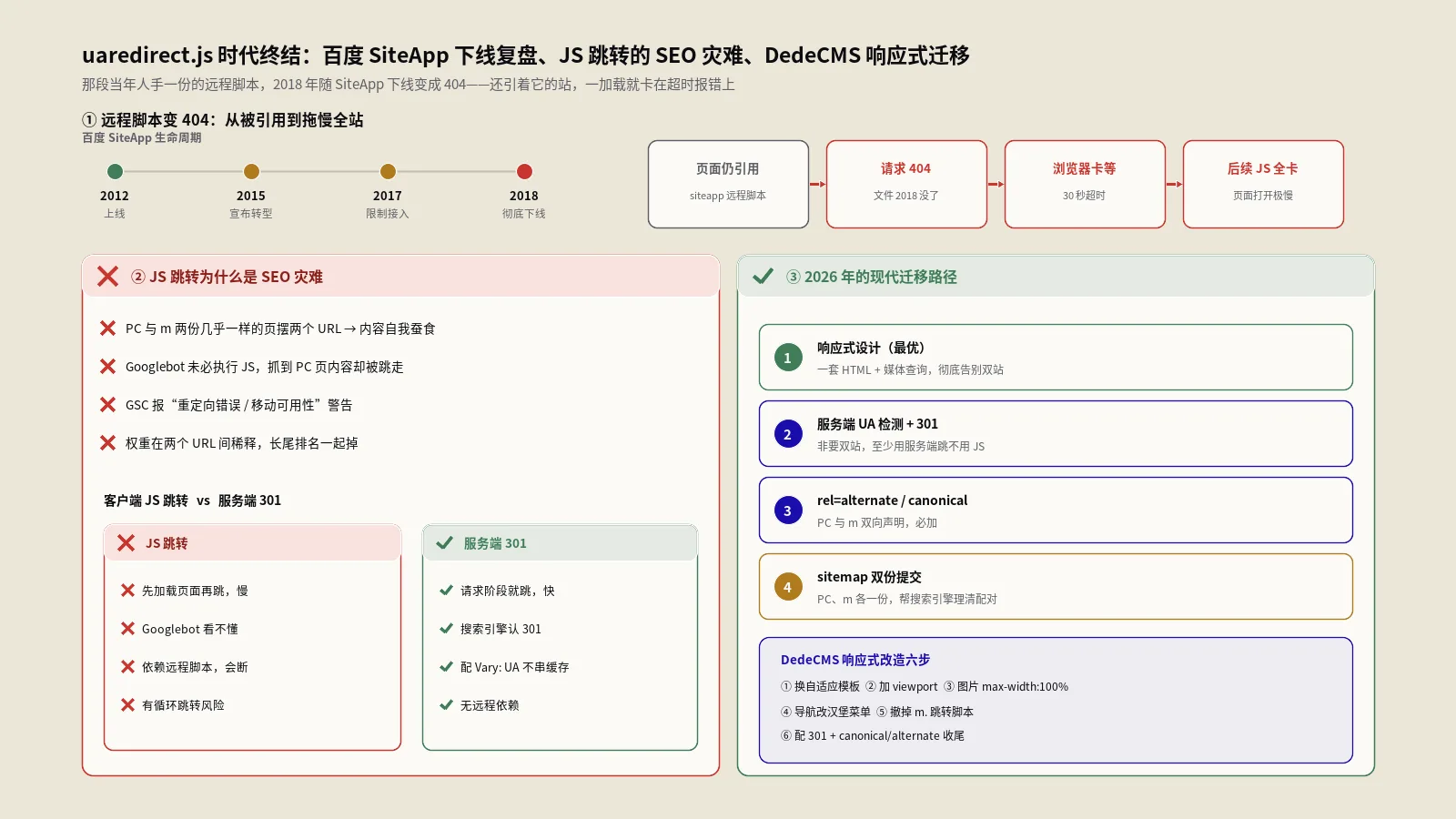Click the 远程脚本变 404 section heading
The image size is (1456, 819).
[x=223, y=120]
